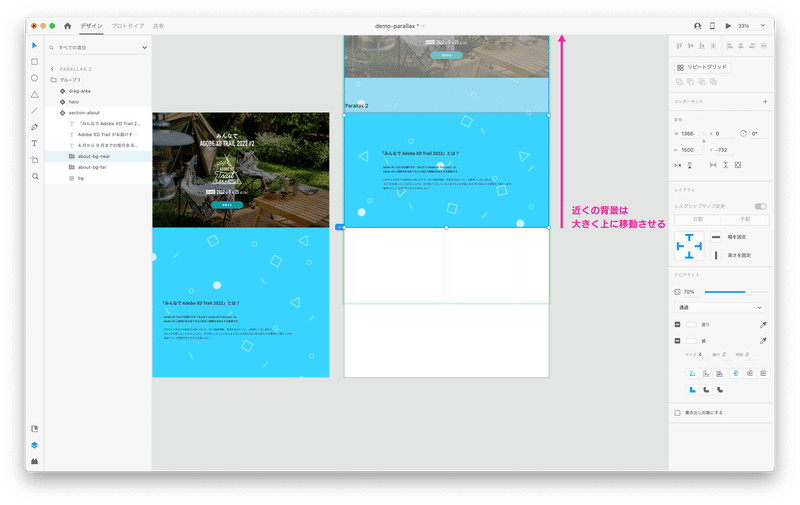800x505 pixels.
Task: Pick fill color with eyedropper
Action: click(x=763, y=324)
